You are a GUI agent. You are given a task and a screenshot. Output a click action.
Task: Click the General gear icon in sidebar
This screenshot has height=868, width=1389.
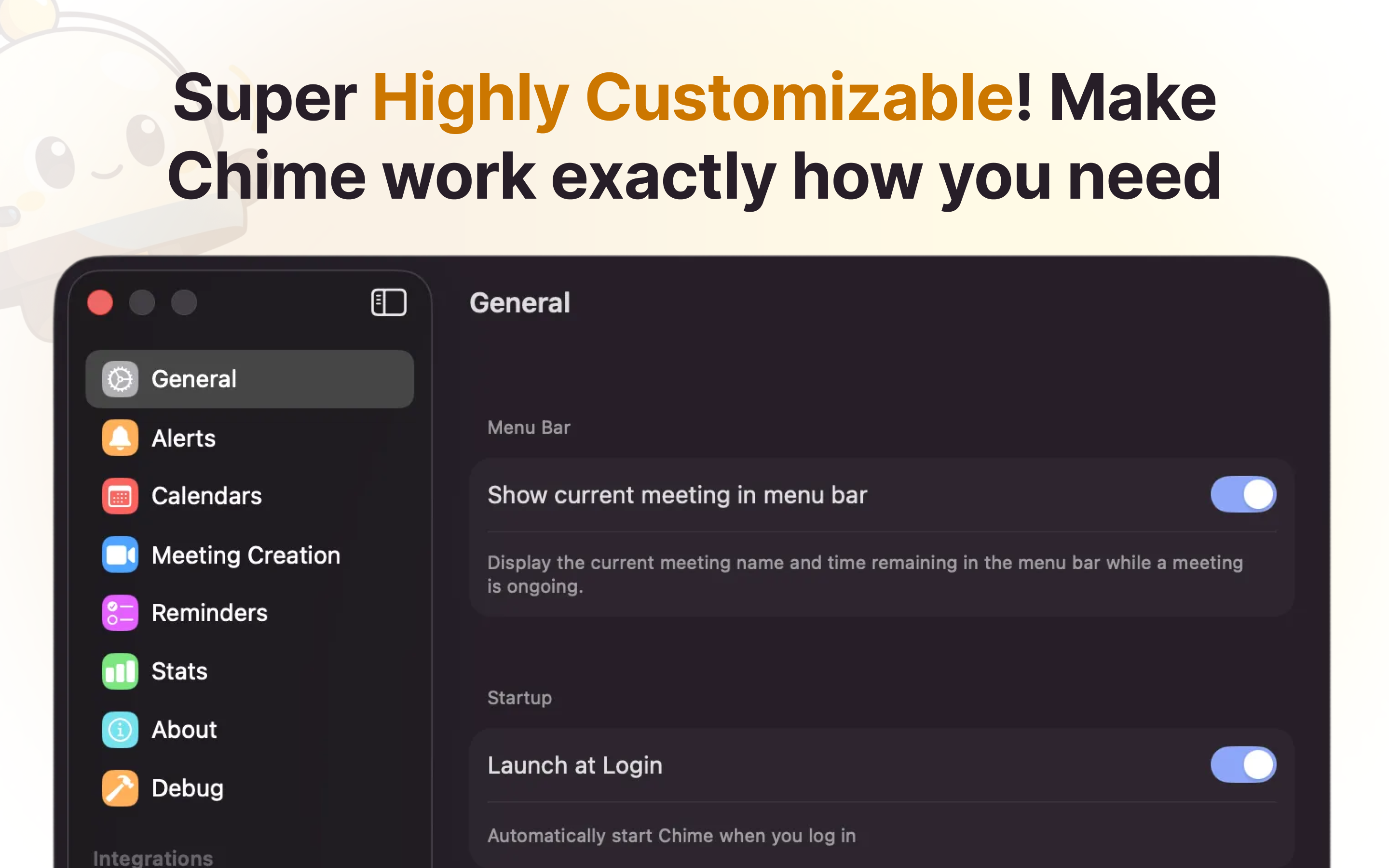point(120,379)
